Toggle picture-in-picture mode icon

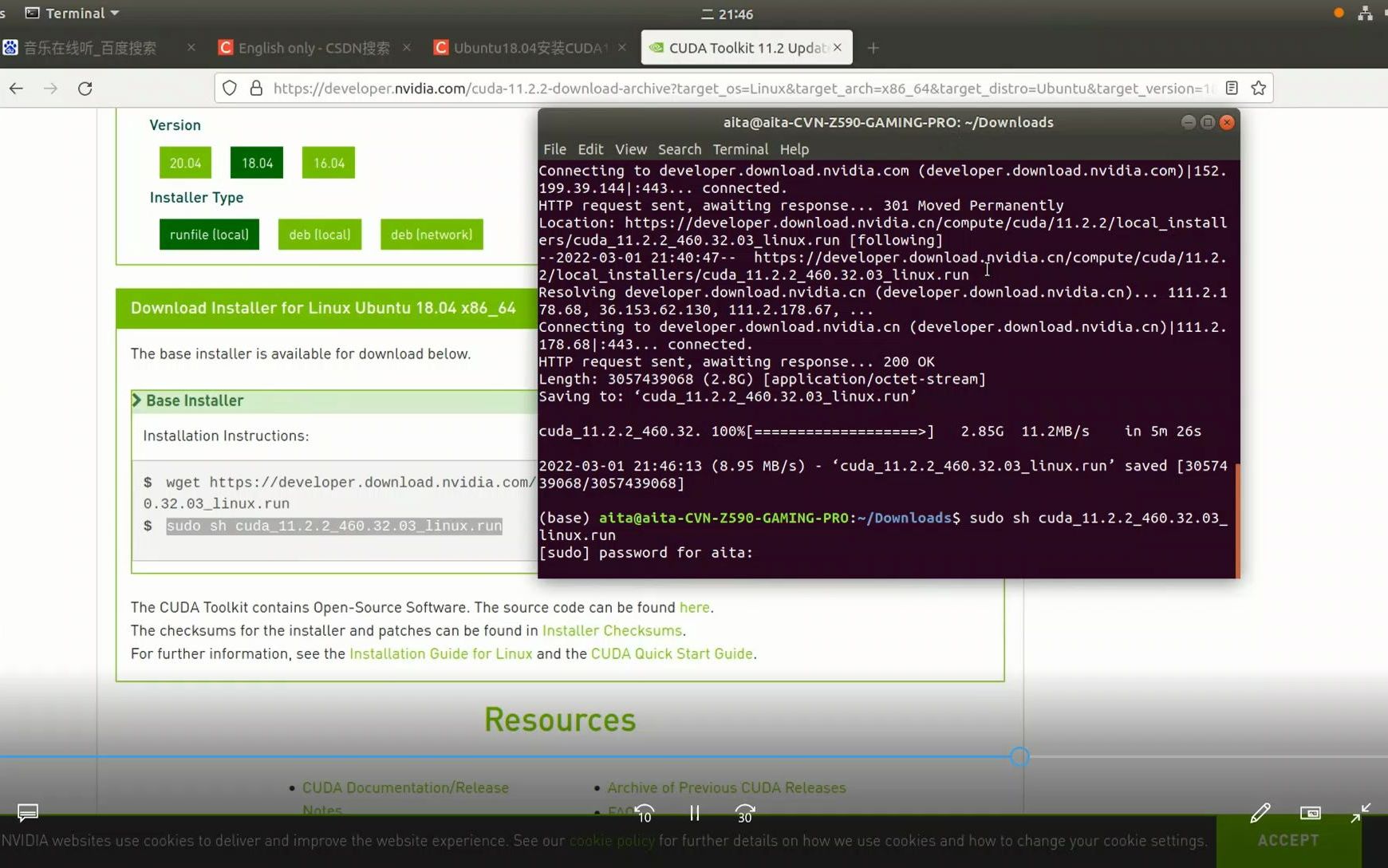(x=1311, y=813)
